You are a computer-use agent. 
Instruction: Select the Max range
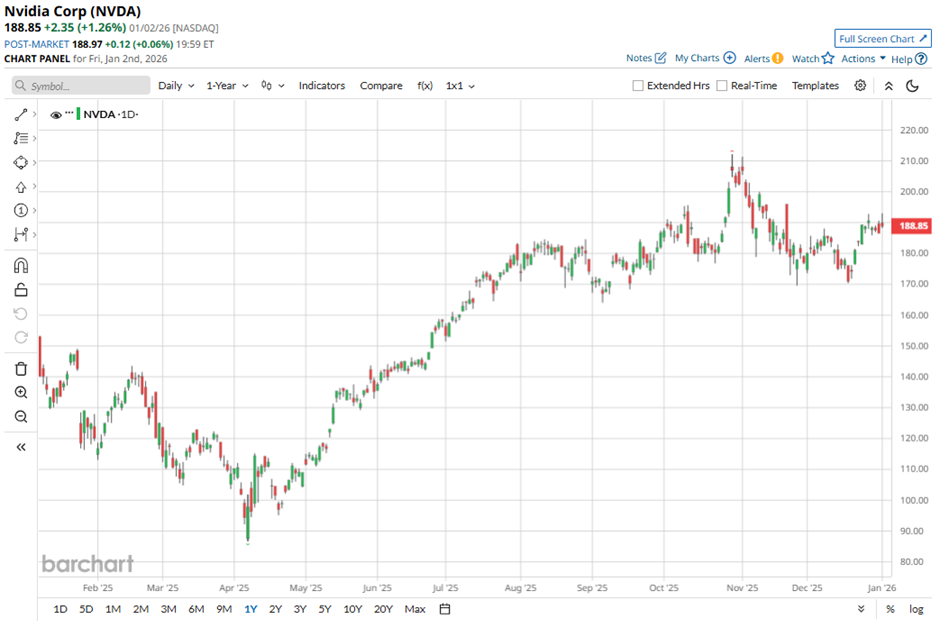[x=415, y=609]
